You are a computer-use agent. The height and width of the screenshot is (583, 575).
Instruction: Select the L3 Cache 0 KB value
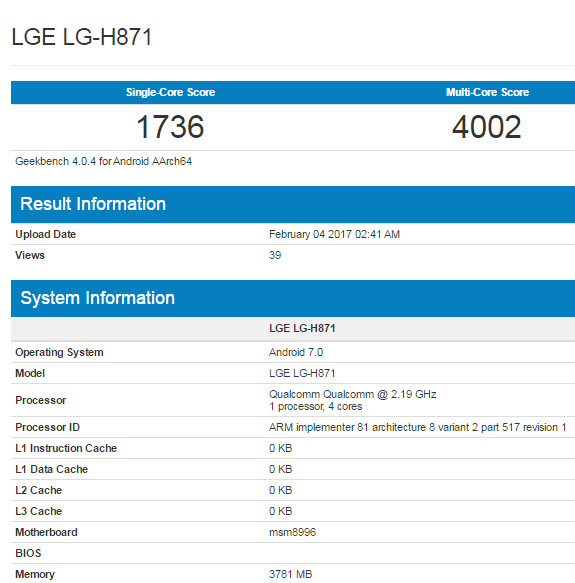click(280, 511)
